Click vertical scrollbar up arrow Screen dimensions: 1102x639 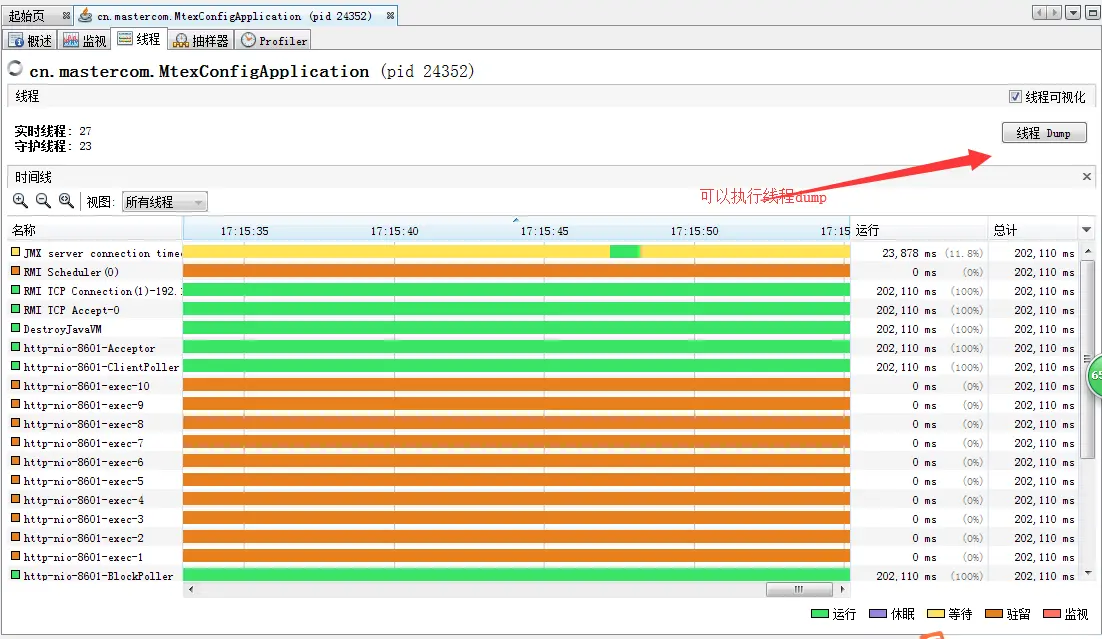pos(1088,251)
